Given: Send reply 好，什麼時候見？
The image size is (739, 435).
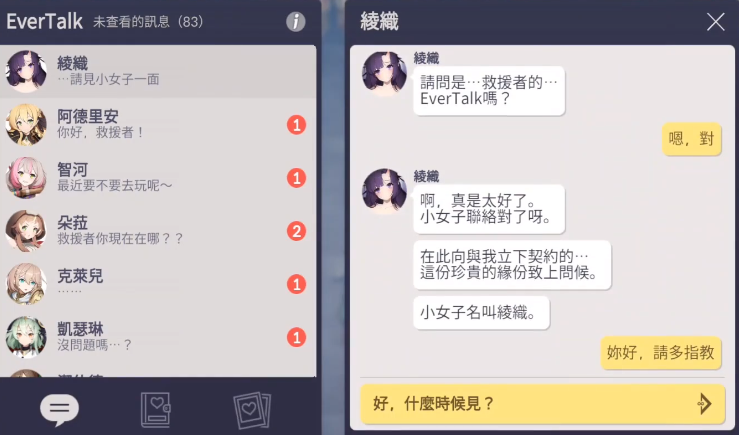Looking at the screenshot, I should point(542,404).
